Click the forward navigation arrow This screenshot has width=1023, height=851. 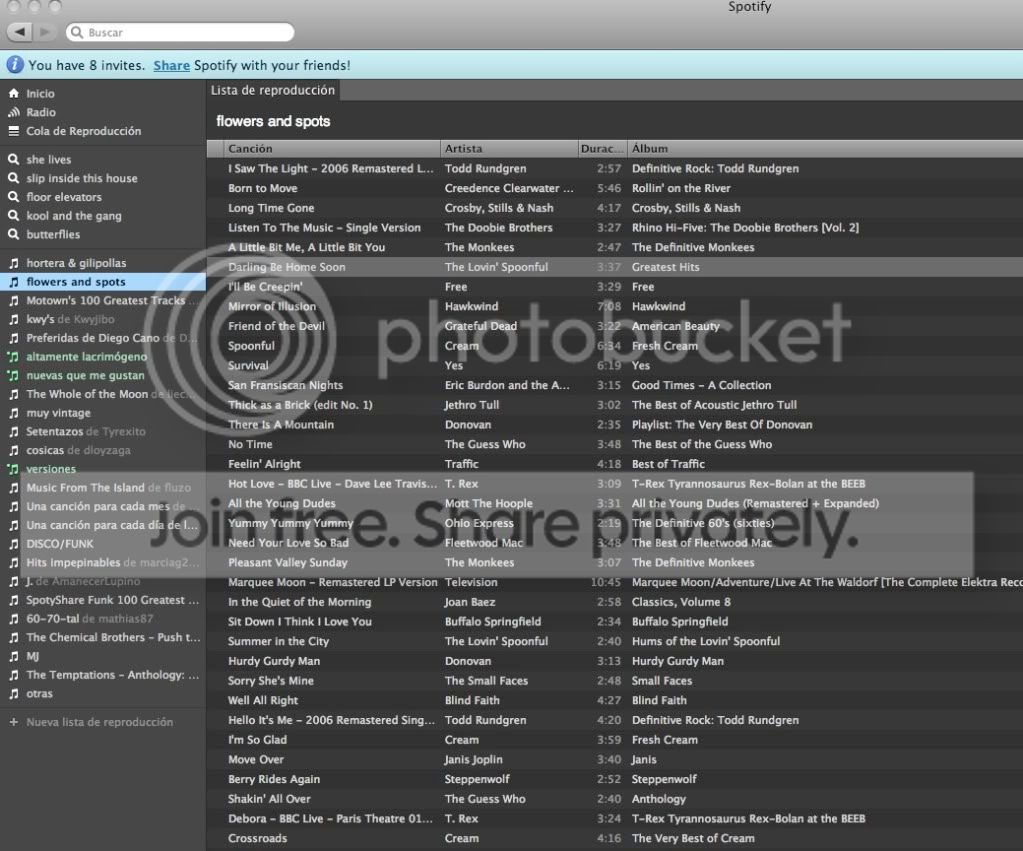click(x=45, y=32)
